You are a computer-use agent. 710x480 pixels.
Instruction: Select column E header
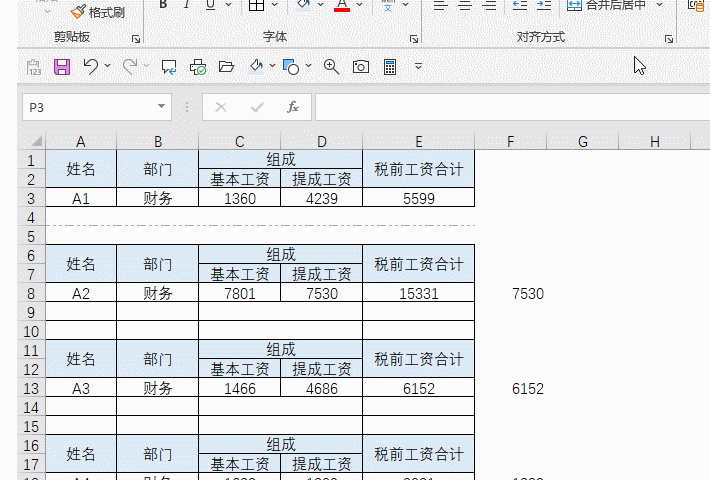(x=418, y=142)
